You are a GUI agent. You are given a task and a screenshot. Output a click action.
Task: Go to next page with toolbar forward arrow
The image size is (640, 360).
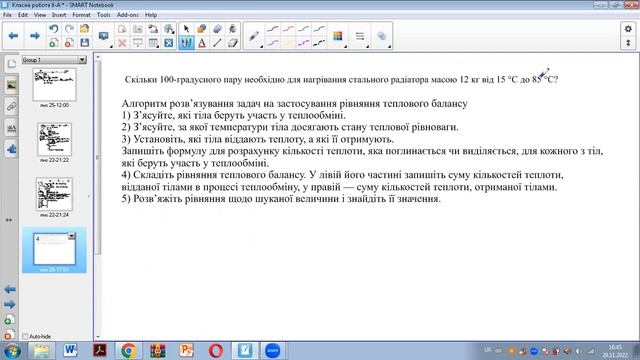pos(35,36)
